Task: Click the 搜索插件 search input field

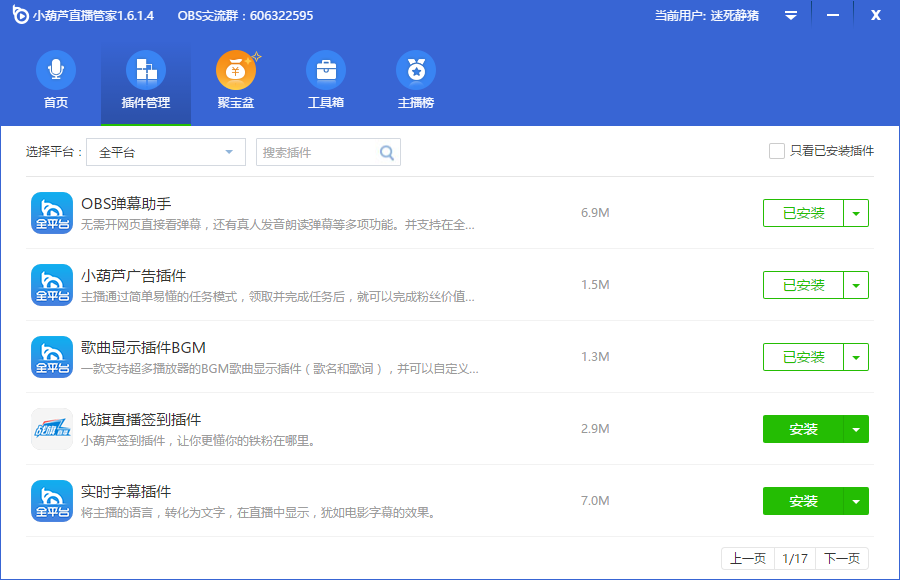Action: 317,152
